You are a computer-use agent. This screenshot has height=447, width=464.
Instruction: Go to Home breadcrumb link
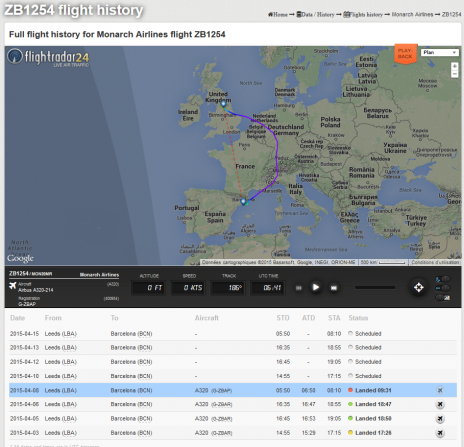[278, 14]
